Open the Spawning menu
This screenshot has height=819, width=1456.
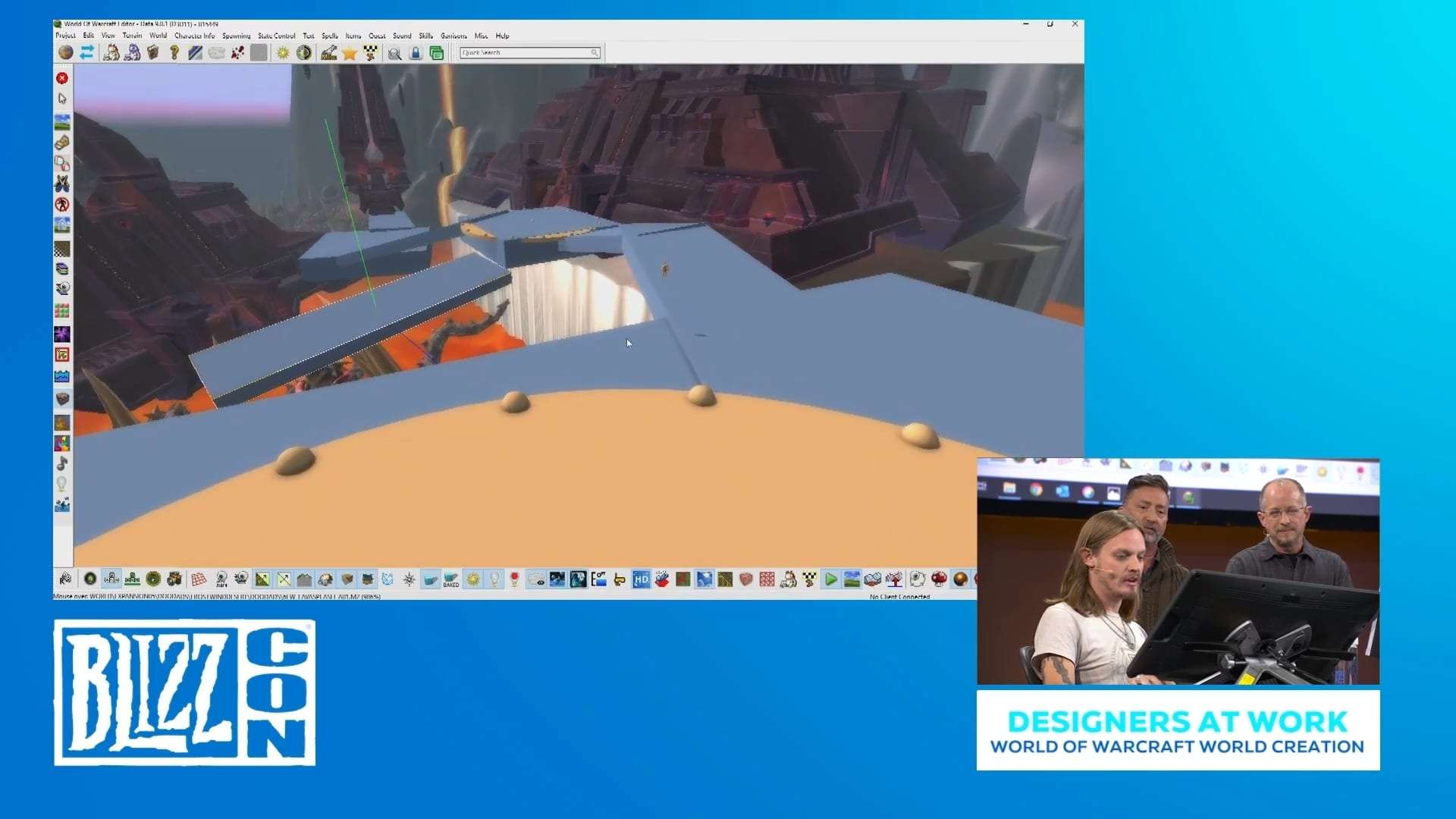236,36
